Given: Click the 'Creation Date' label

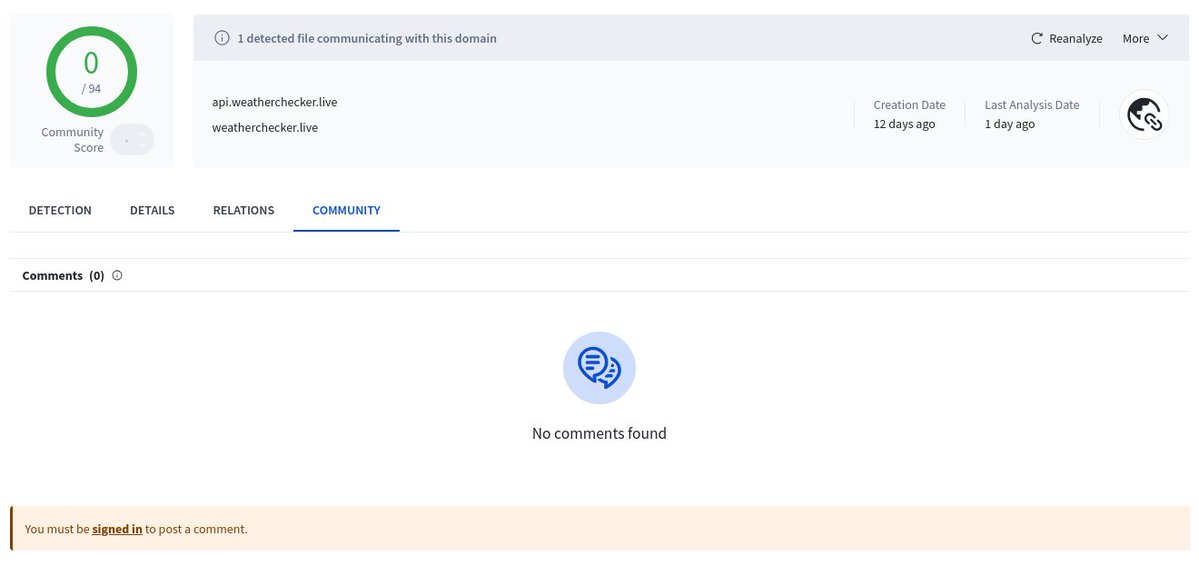Looking at the screenshot, I should coord(909,105).
